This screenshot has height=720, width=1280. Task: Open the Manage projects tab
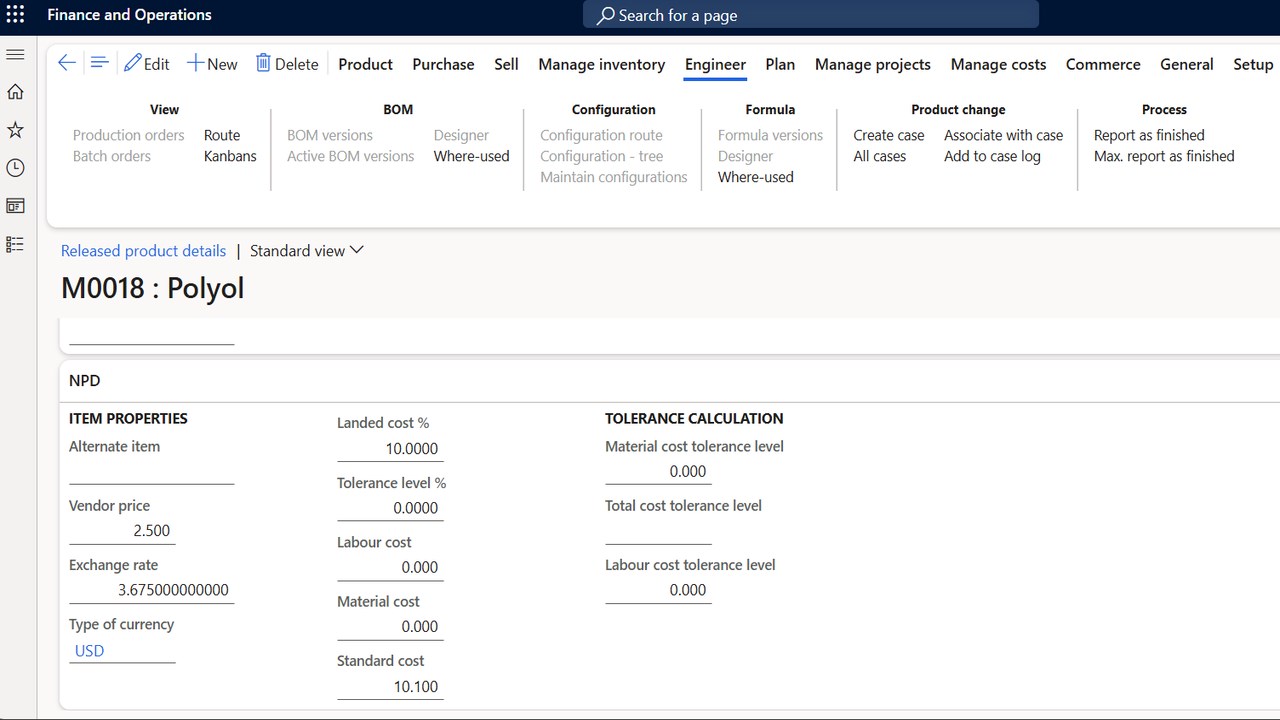click(x=872, y=64)
